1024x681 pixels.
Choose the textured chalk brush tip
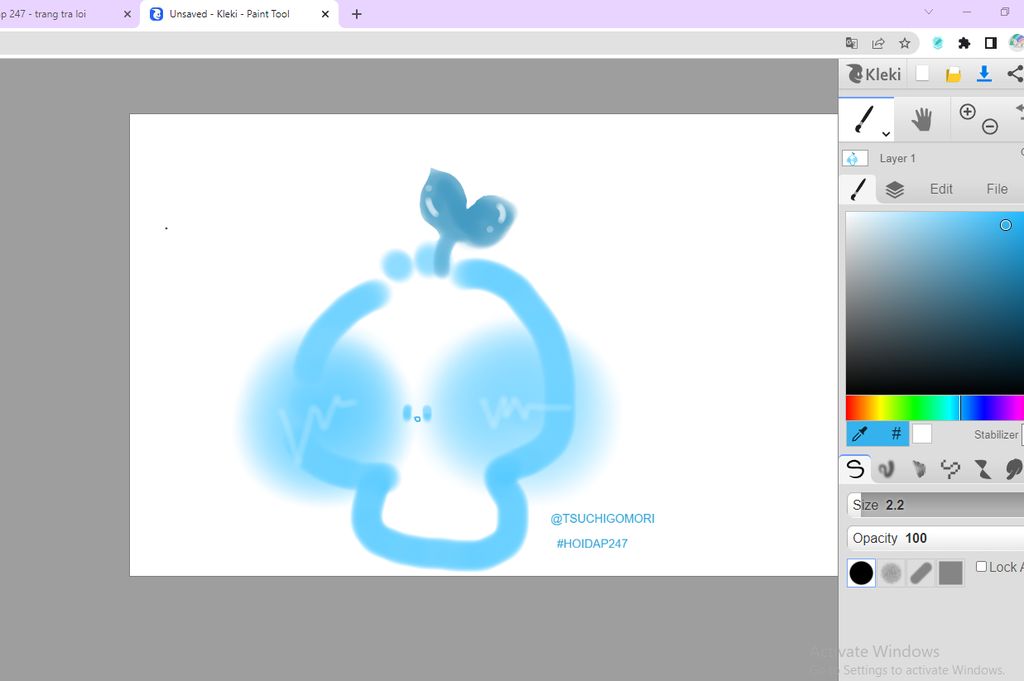tap(891, 573)
